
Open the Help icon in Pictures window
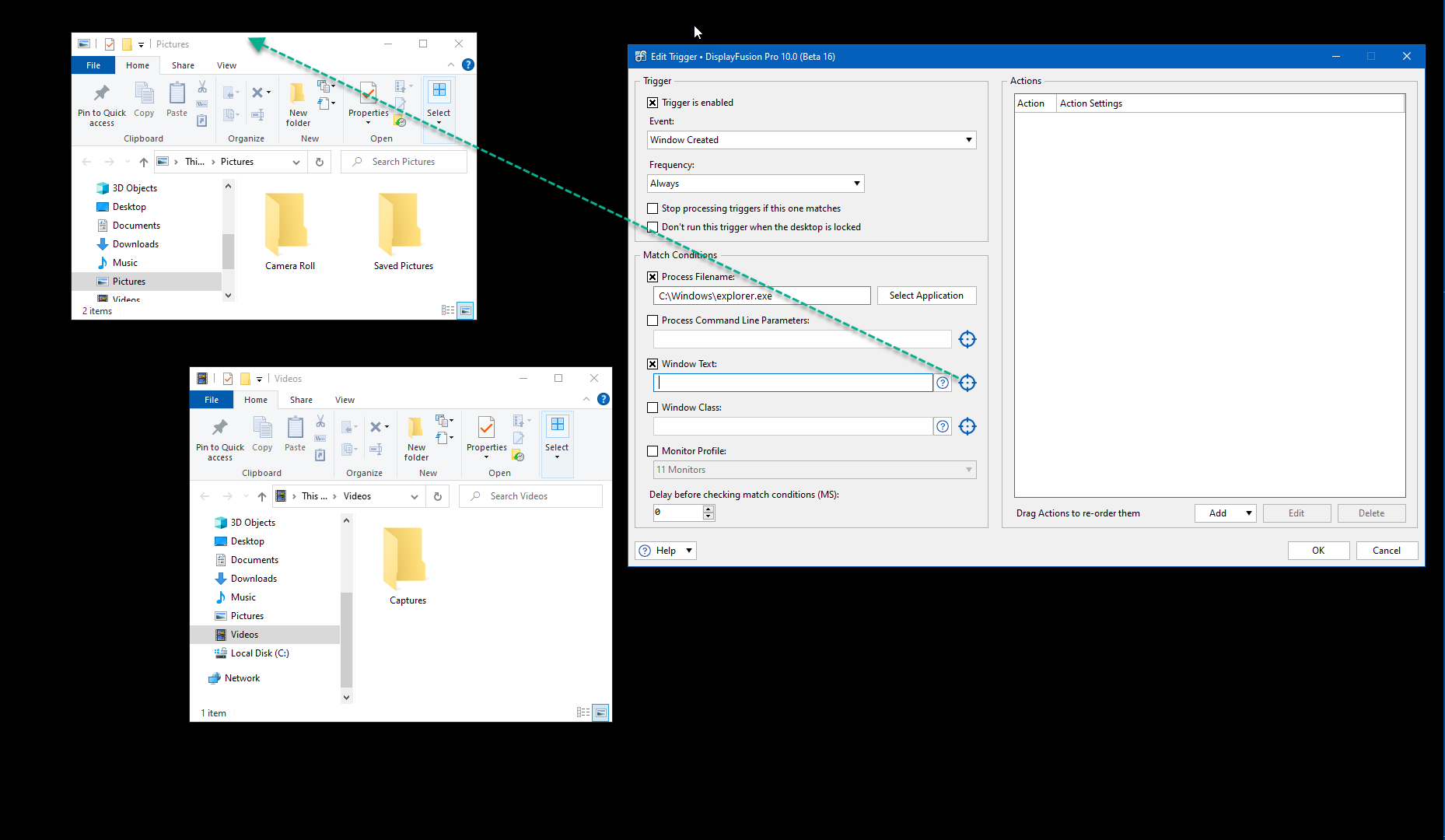468,65
